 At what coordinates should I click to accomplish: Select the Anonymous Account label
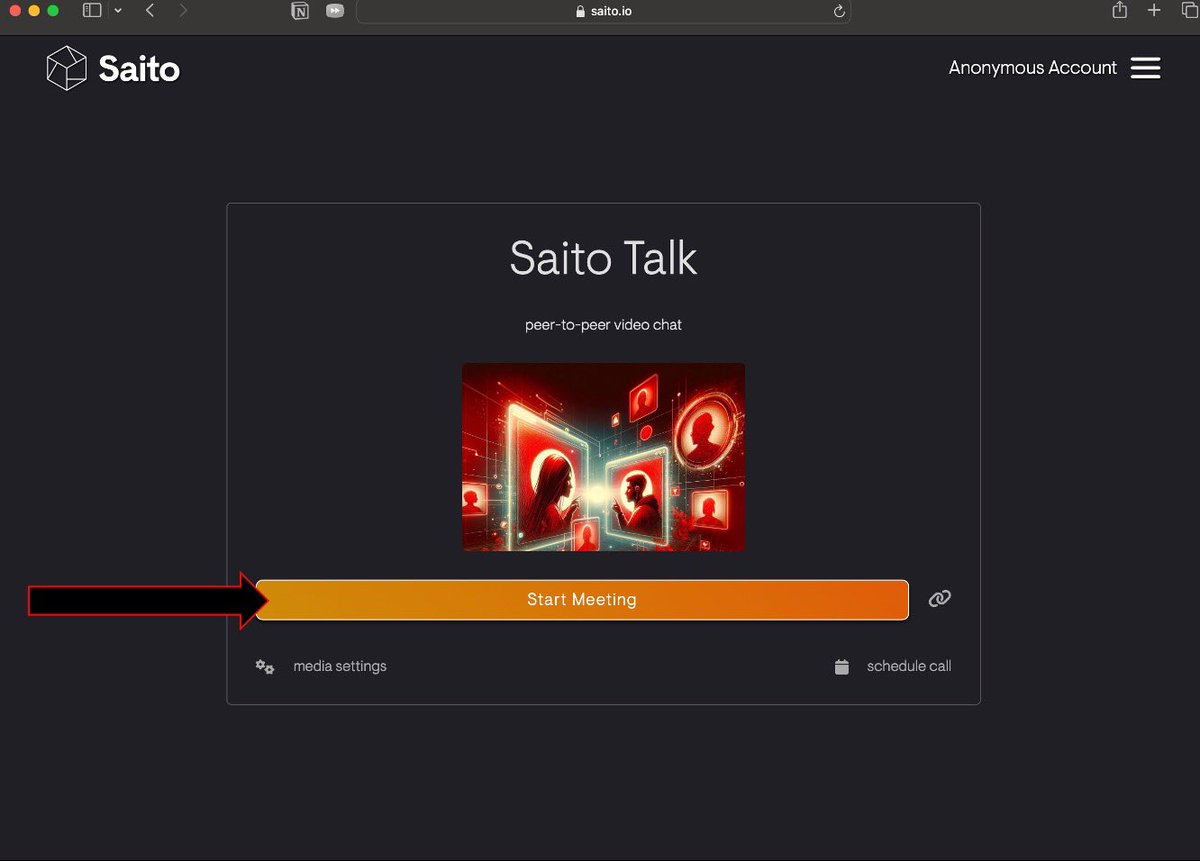point(1031,68)
